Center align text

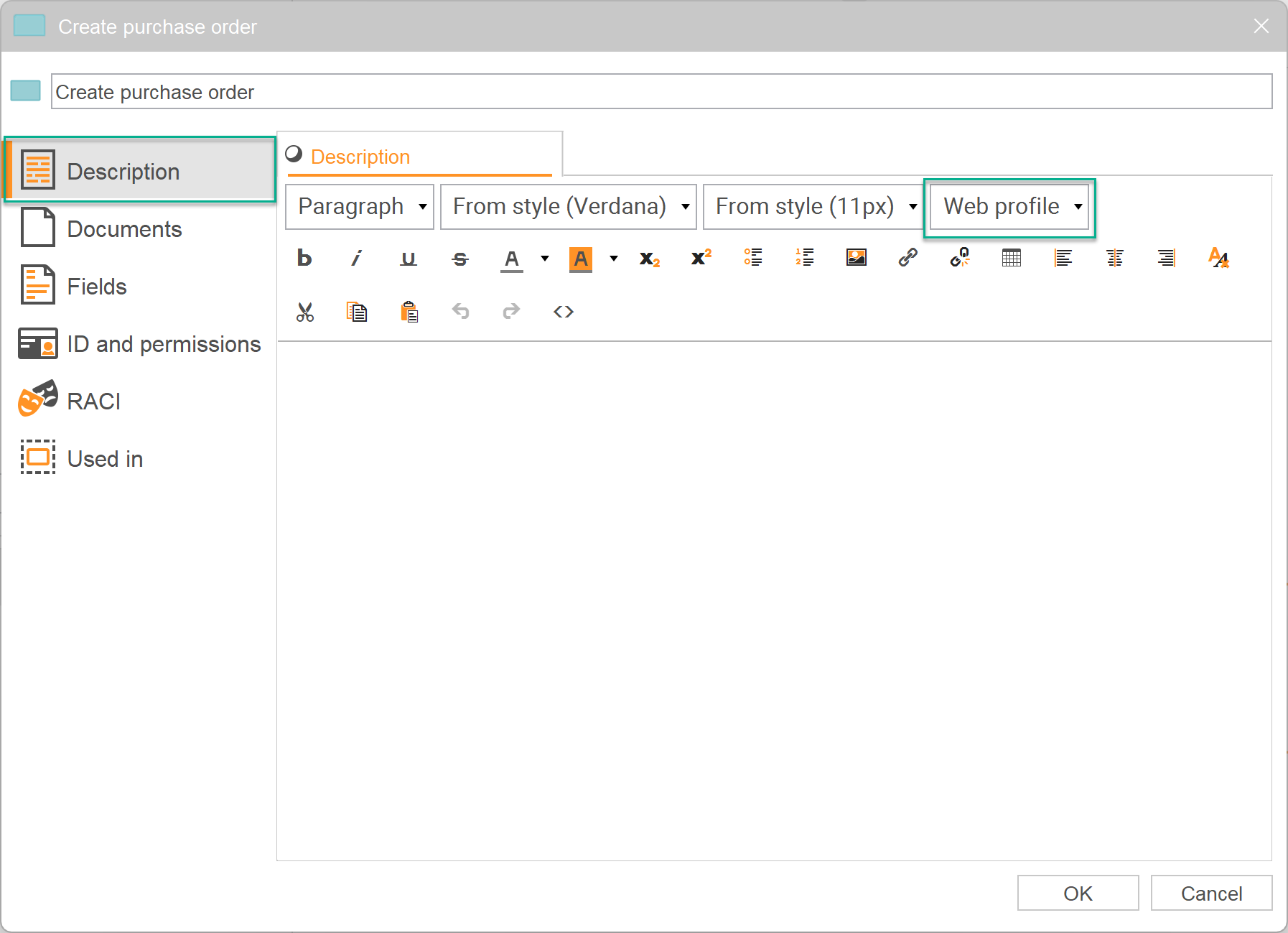click(x=1115, y=257)
